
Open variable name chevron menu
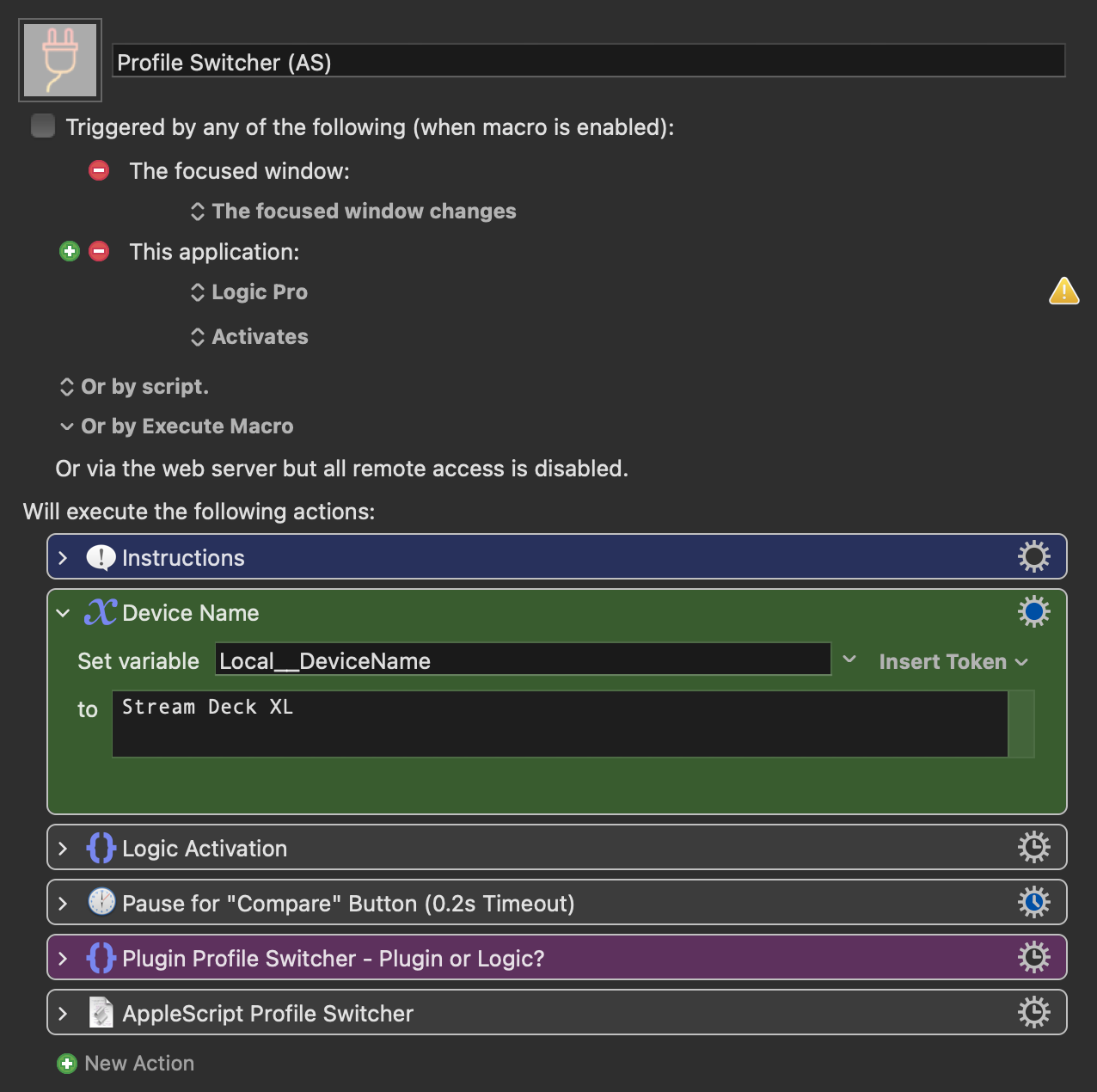849,659
